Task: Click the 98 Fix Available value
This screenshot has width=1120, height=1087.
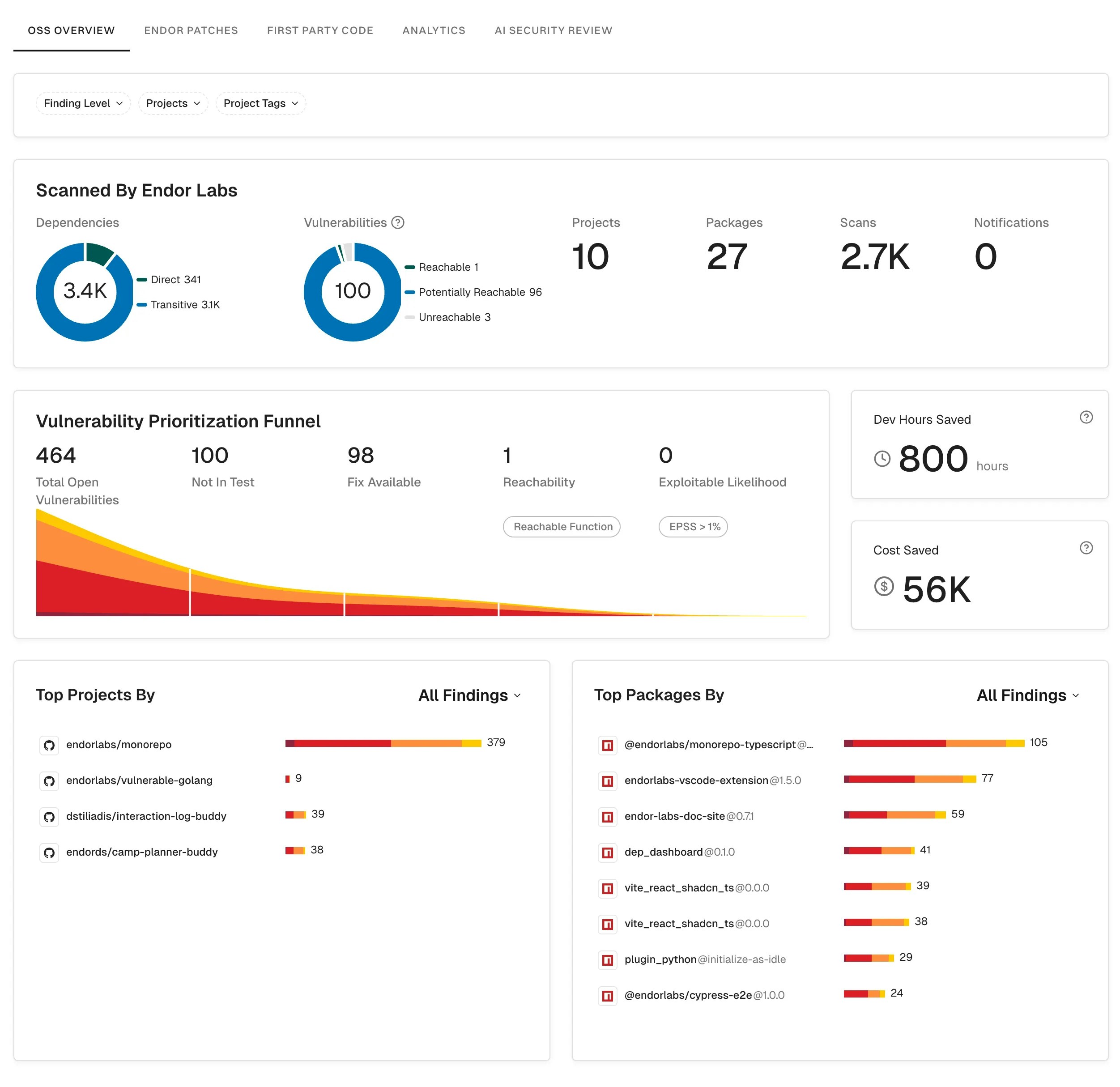Action: click(361, 456)
